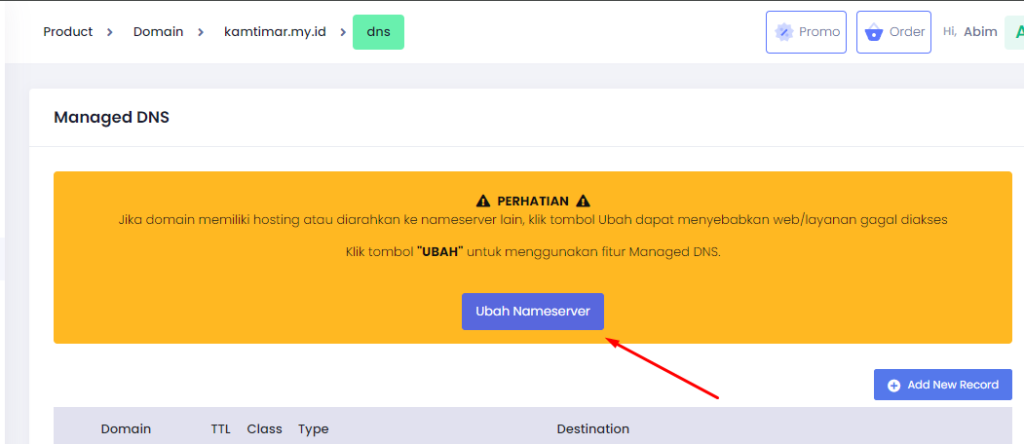
Task: Go to Product breadcrumb
Action: (x=68, y=32)
